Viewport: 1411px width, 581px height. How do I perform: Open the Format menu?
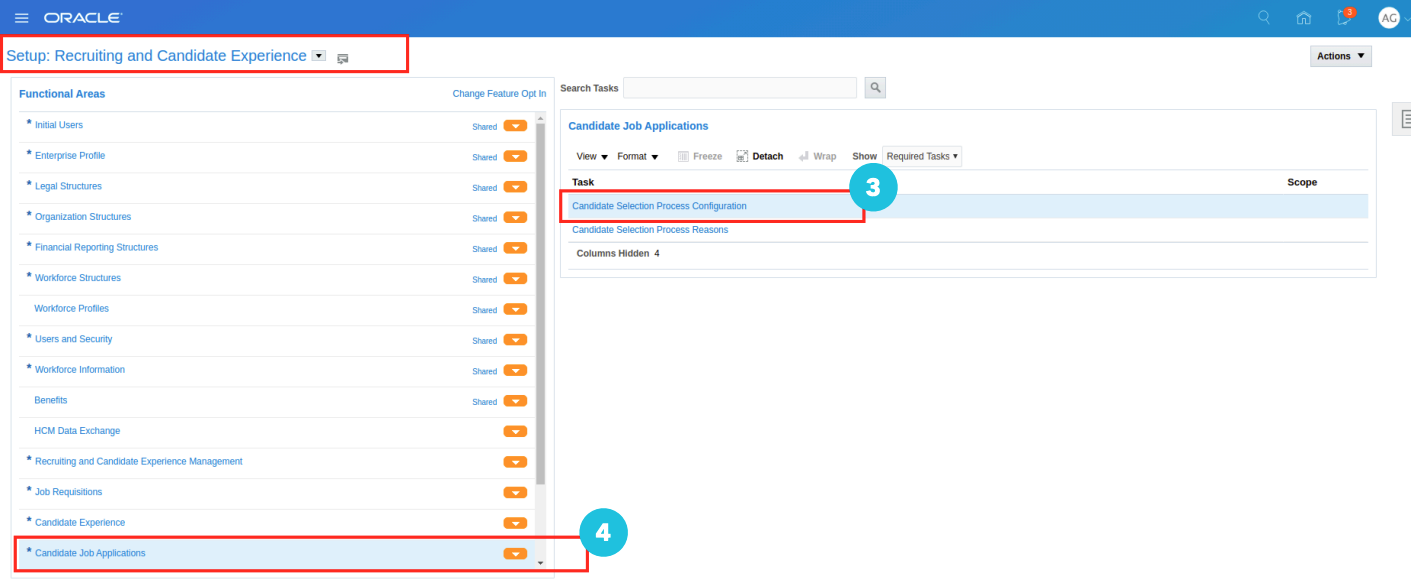click(x=638, y=156)
